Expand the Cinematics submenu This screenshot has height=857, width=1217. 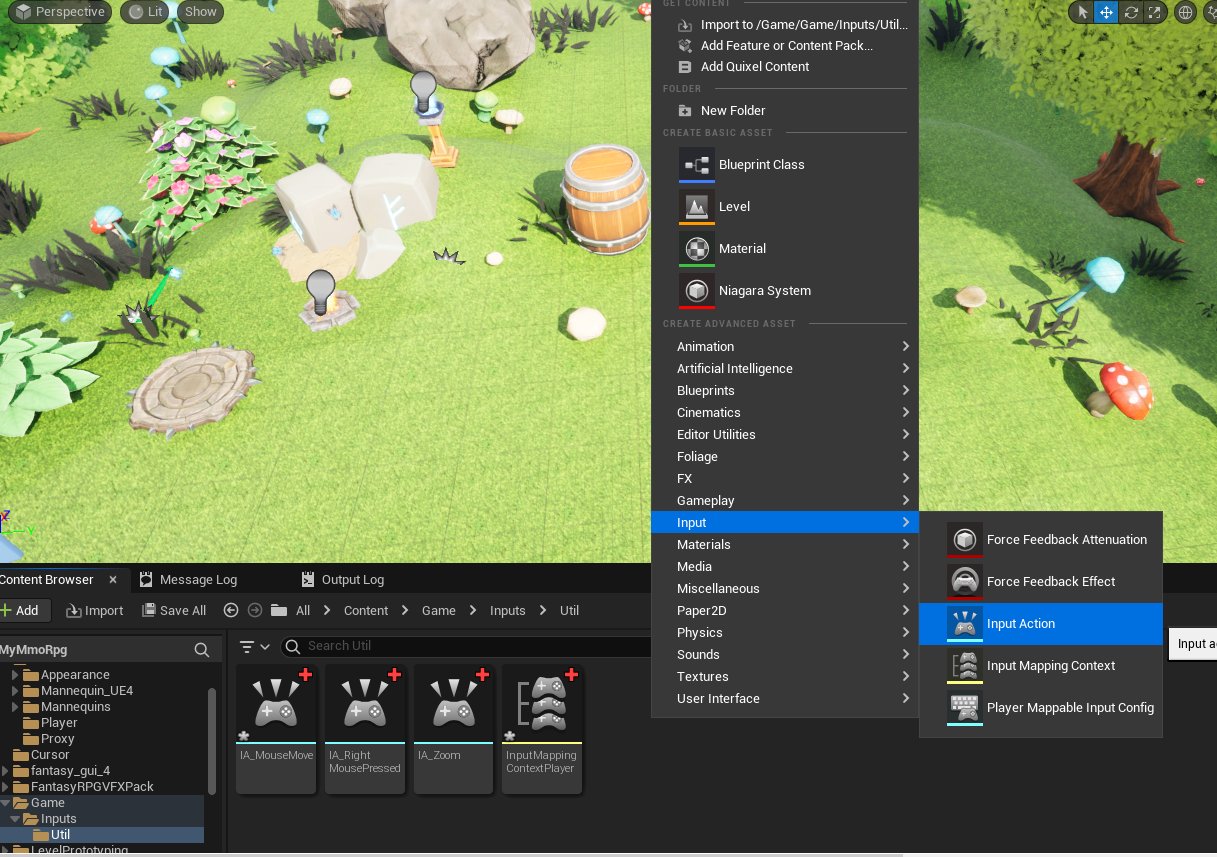point(785,412)
